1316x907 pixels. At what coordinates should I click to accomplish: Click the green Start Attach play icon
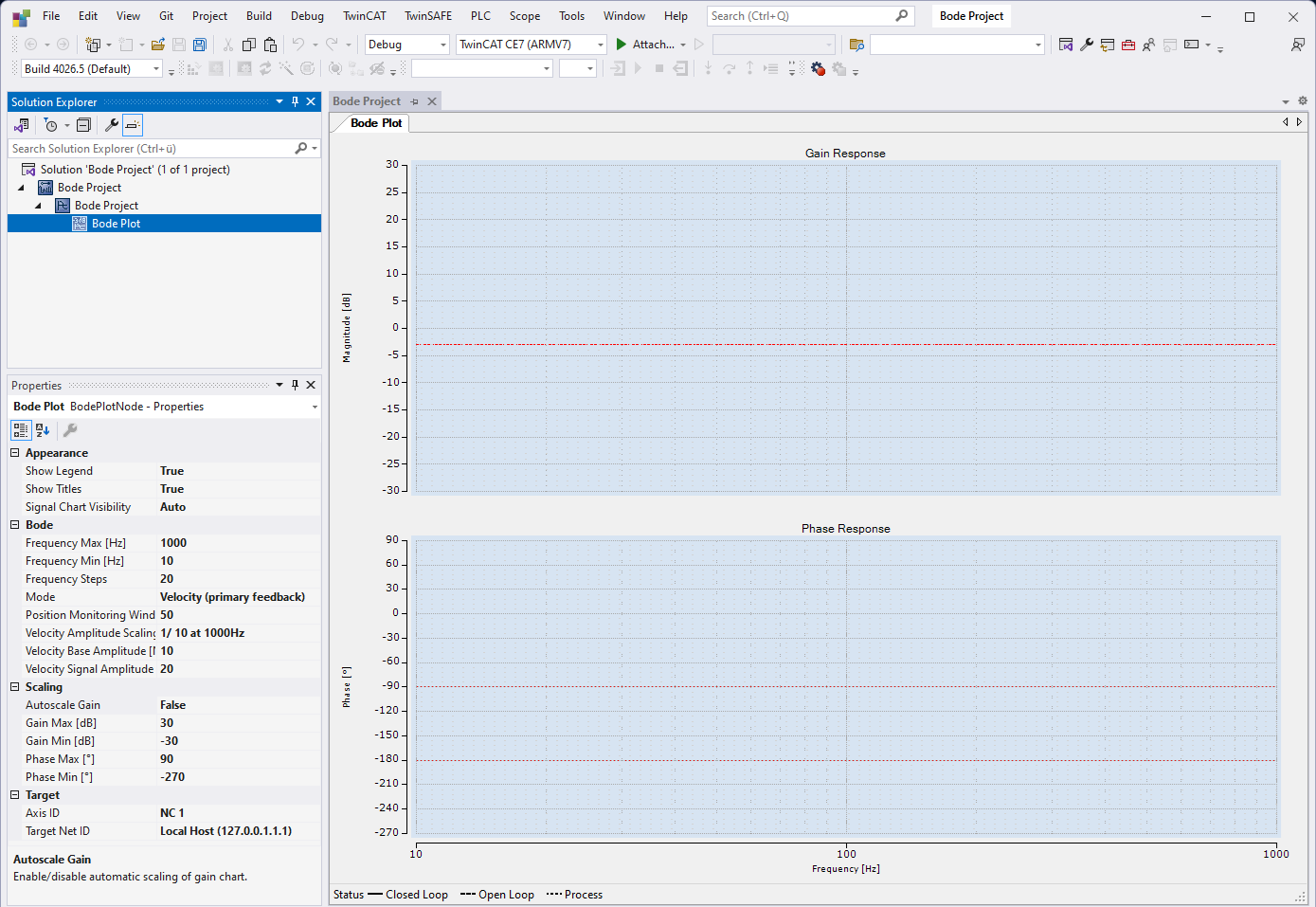click(x=622, y=45)
